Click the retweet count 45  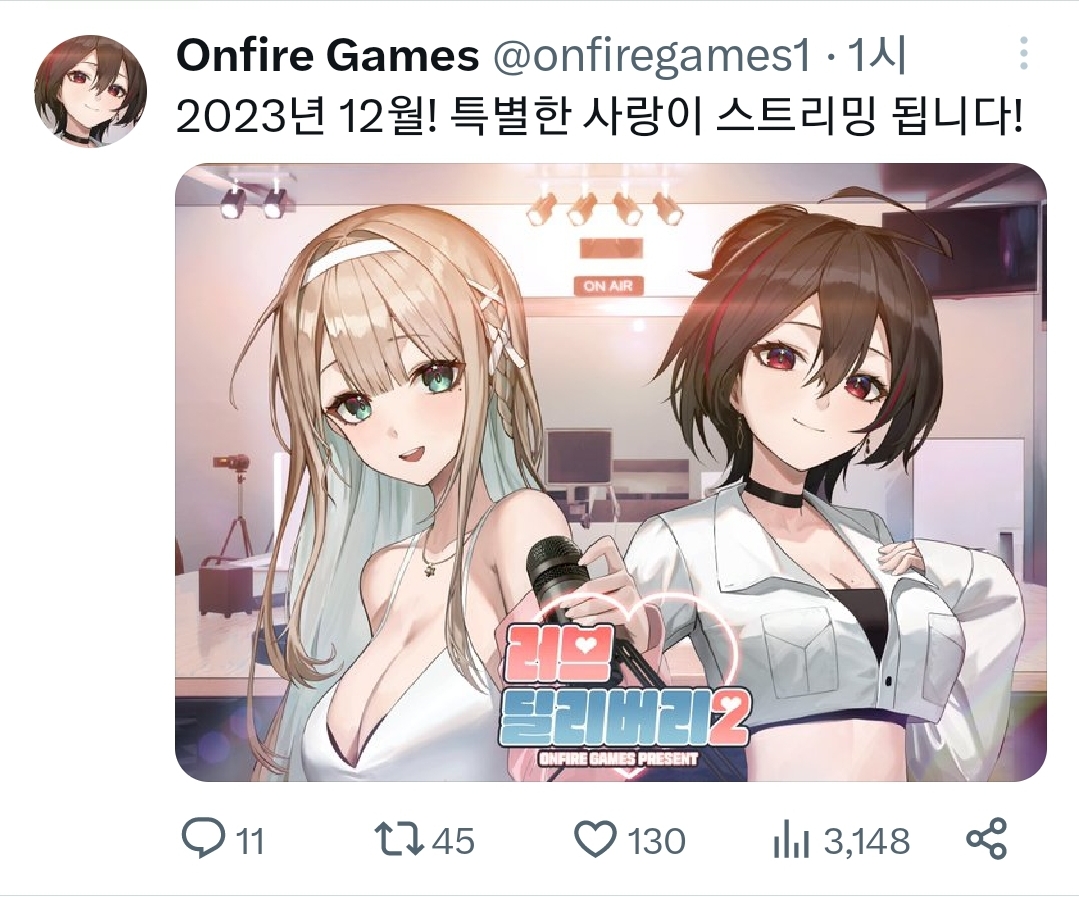point(453,841)
